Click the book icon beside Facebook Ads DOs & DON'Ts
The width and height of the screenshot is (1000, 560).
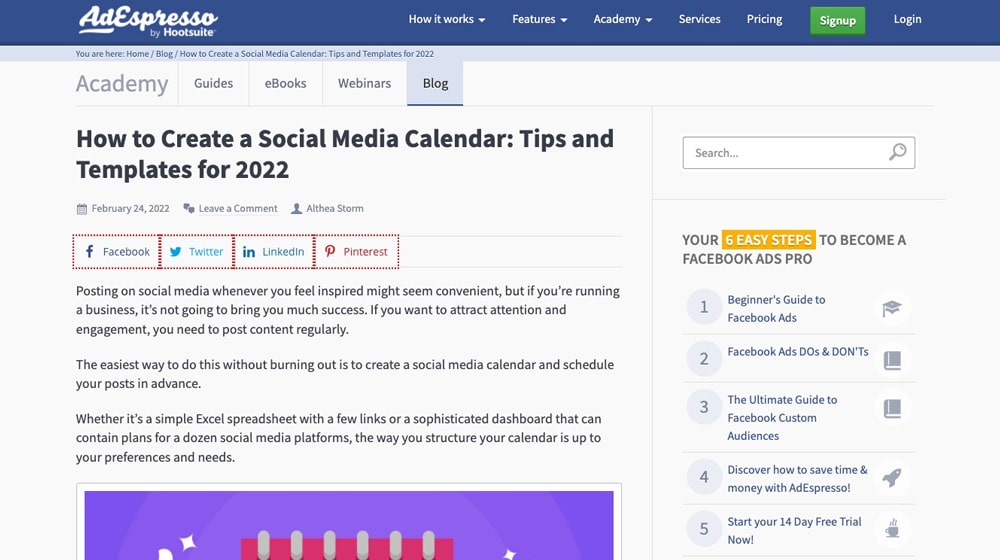(x=892, y=360)
